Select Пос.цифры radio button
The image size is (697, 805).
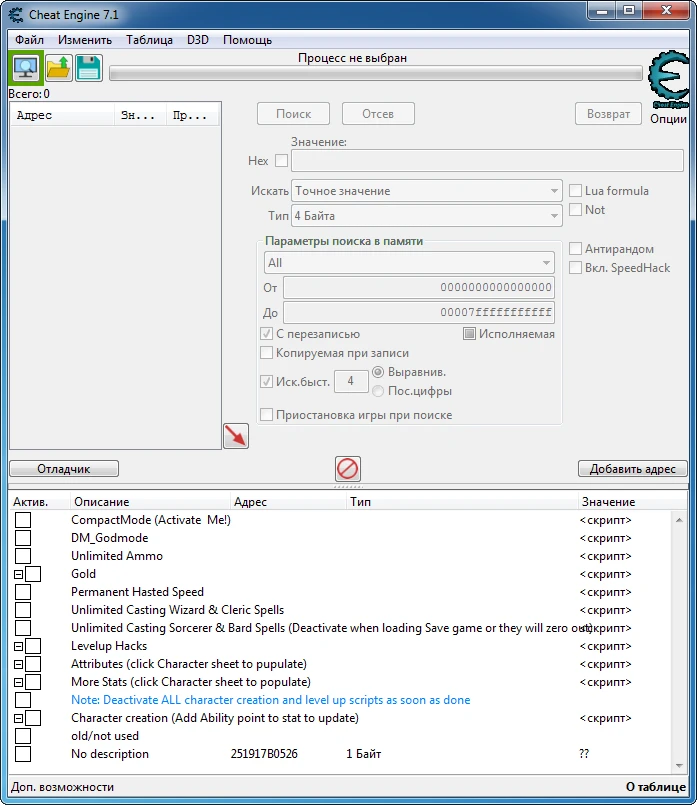click(x=378, y=391)
